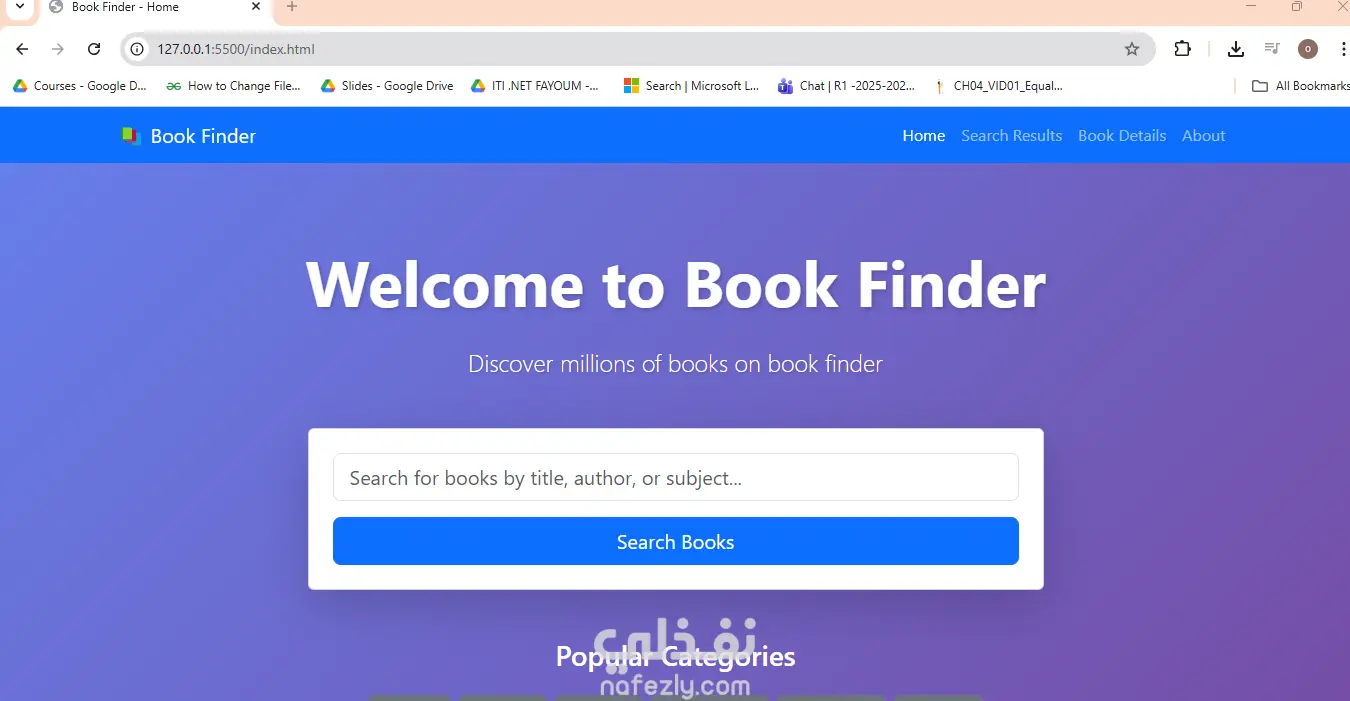
Task: Close the Book Finder - Home tab
Action: tap(256, 7)
